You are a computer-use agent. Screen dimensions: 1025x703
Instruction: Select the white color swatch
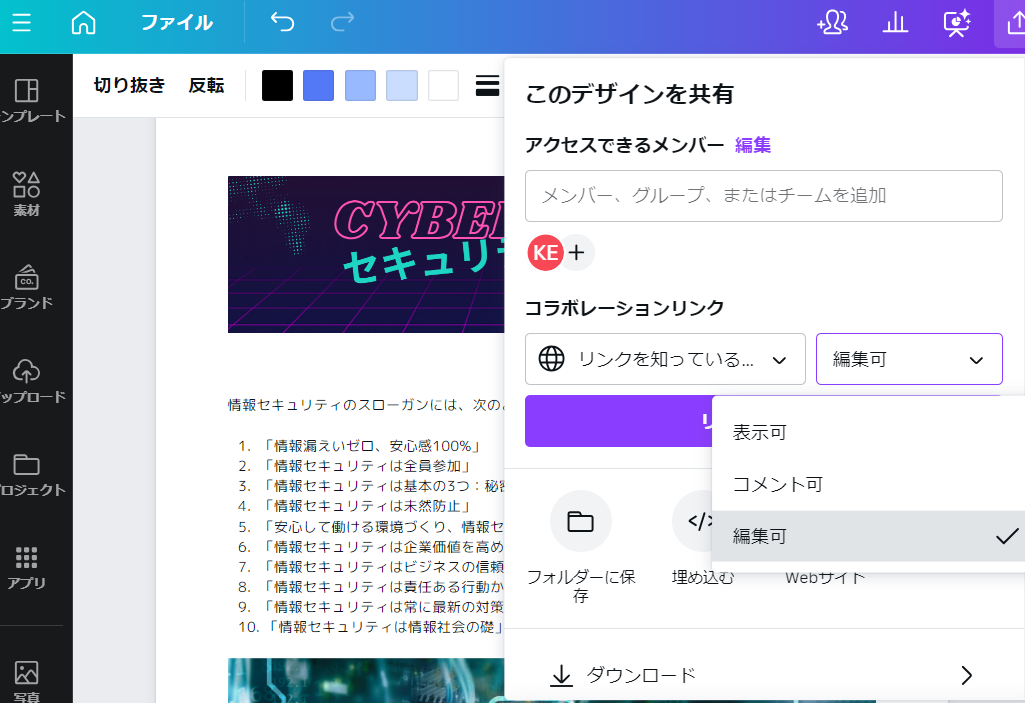pos(443,86)
